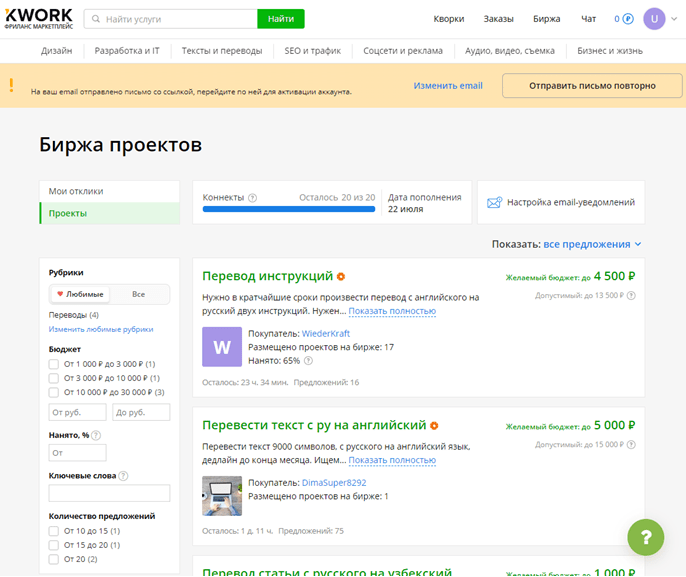Viewport: 686px width, 577px height.
Task: Click Переводы (4) rubric
Action: pos(74,315)
